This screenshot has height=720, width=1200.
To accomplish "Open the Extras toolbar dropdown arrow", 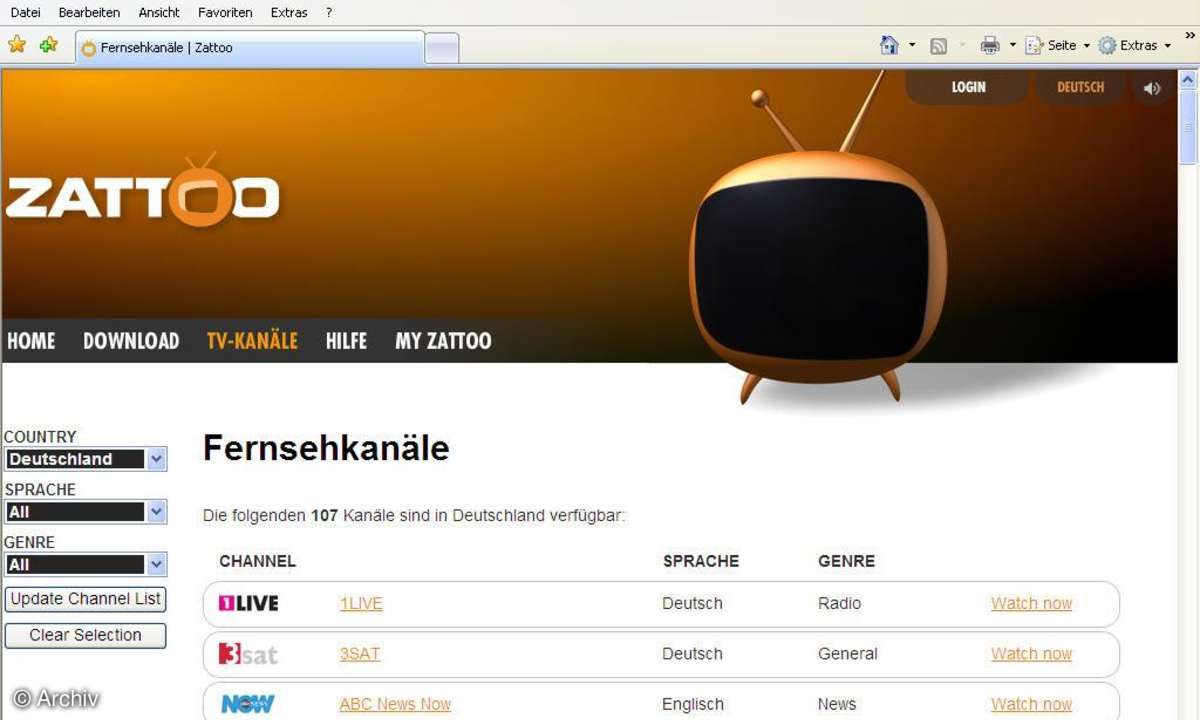I will click(1167, 46).
